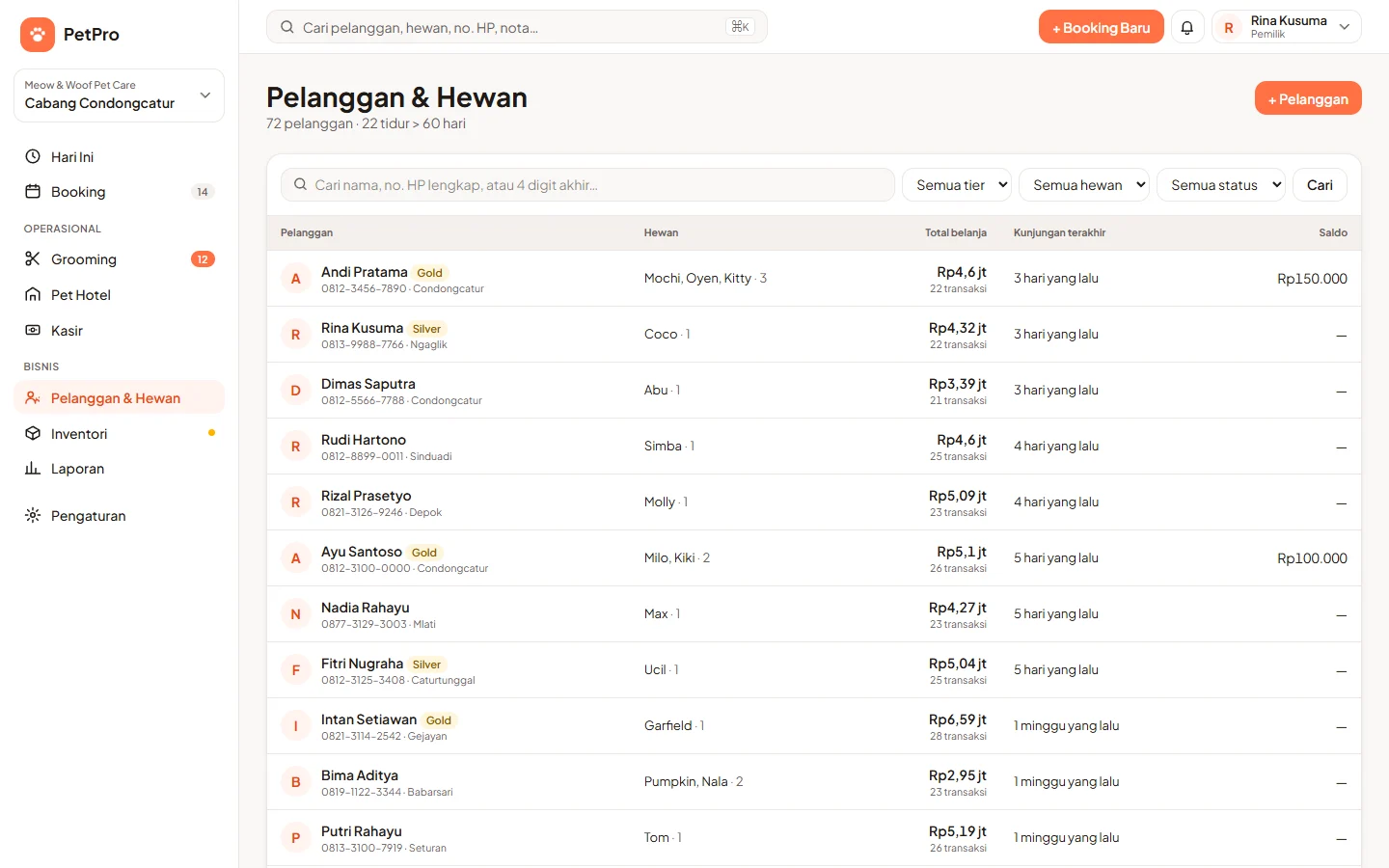Open Pengaturan settings page
The height and width of the screenshot is (868, 1389).
point(119,515)
